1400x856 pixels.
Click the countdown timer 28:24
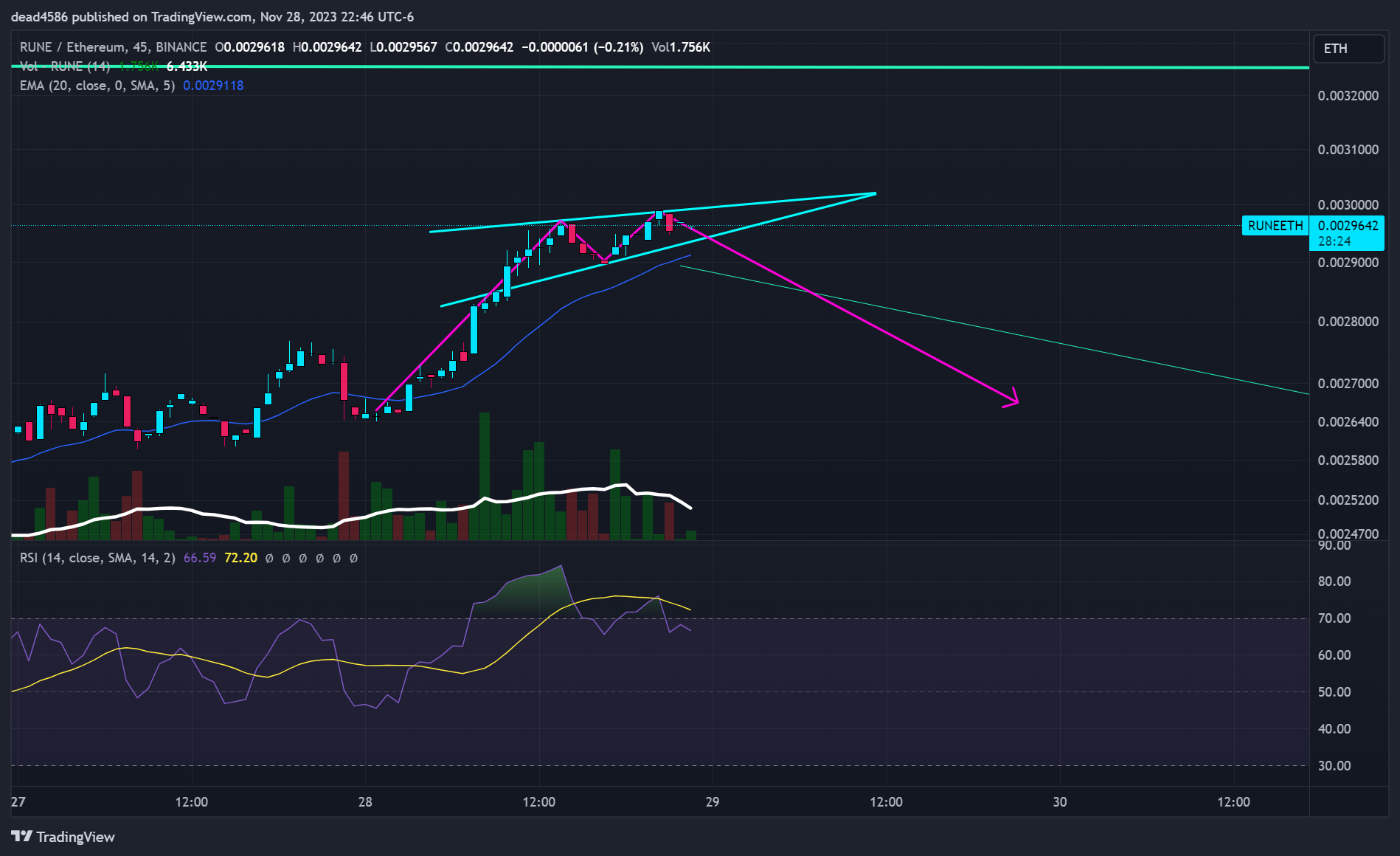1334,241
